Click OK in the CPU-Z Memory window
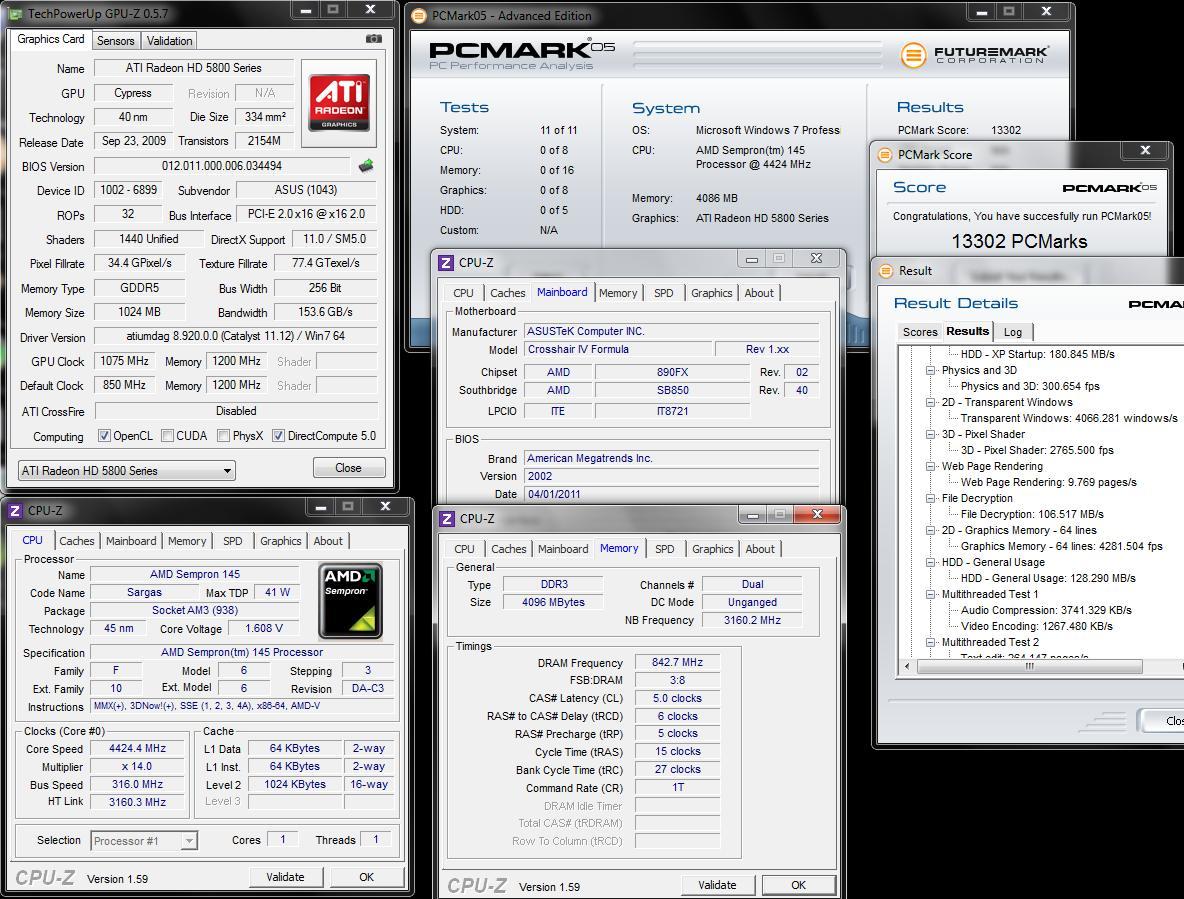The image size is (1184, 899). [798, 885]
